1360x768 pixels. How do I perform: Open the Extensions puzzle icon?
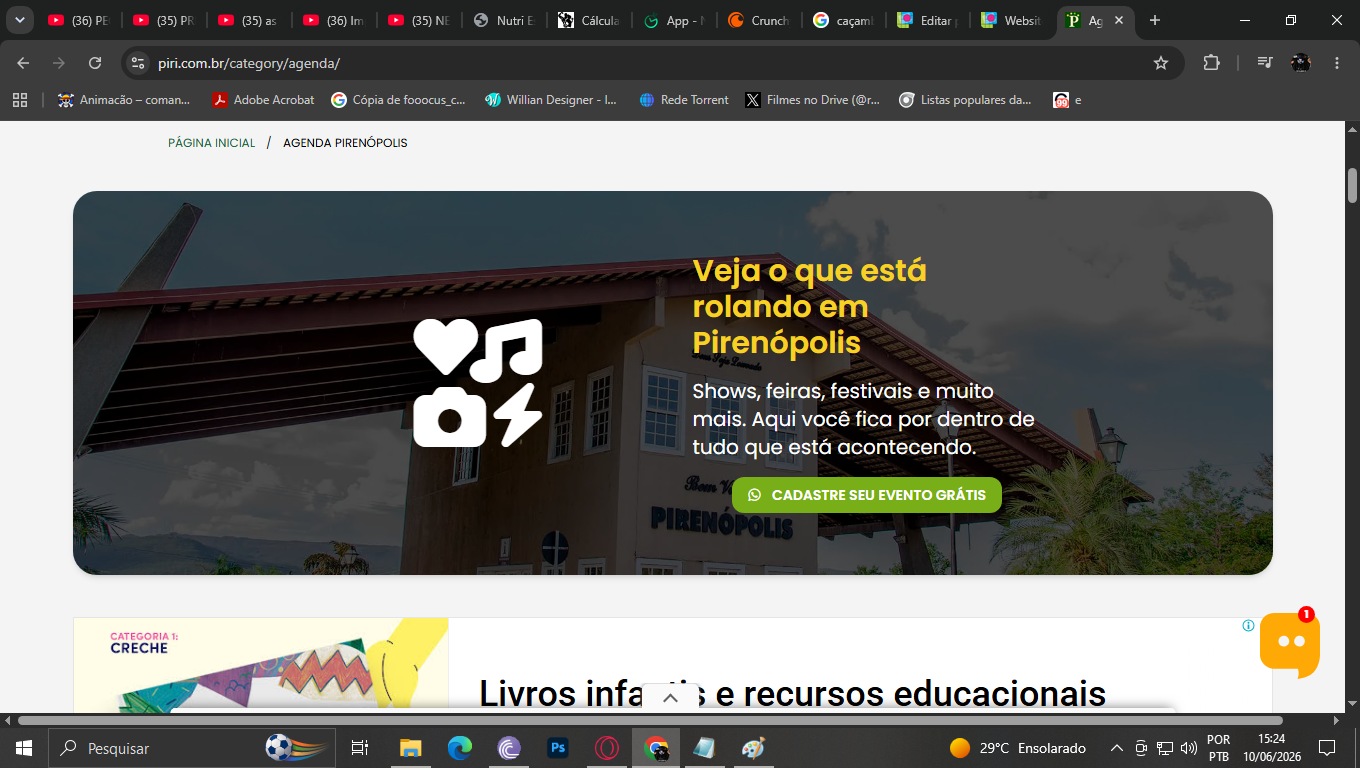pos(1211,63)
